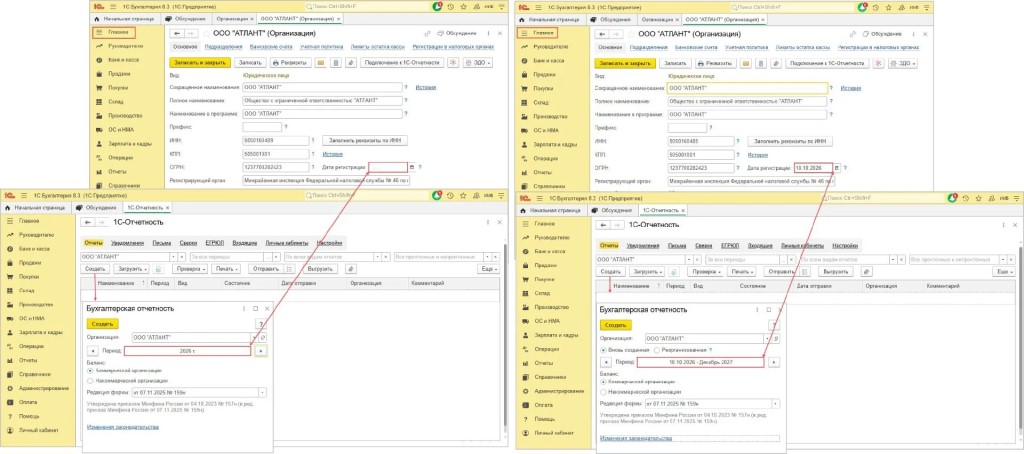Click yellow Создать in right Бухгалтерская отчетность dialog
1024x454 pixels.
point(615,324)
